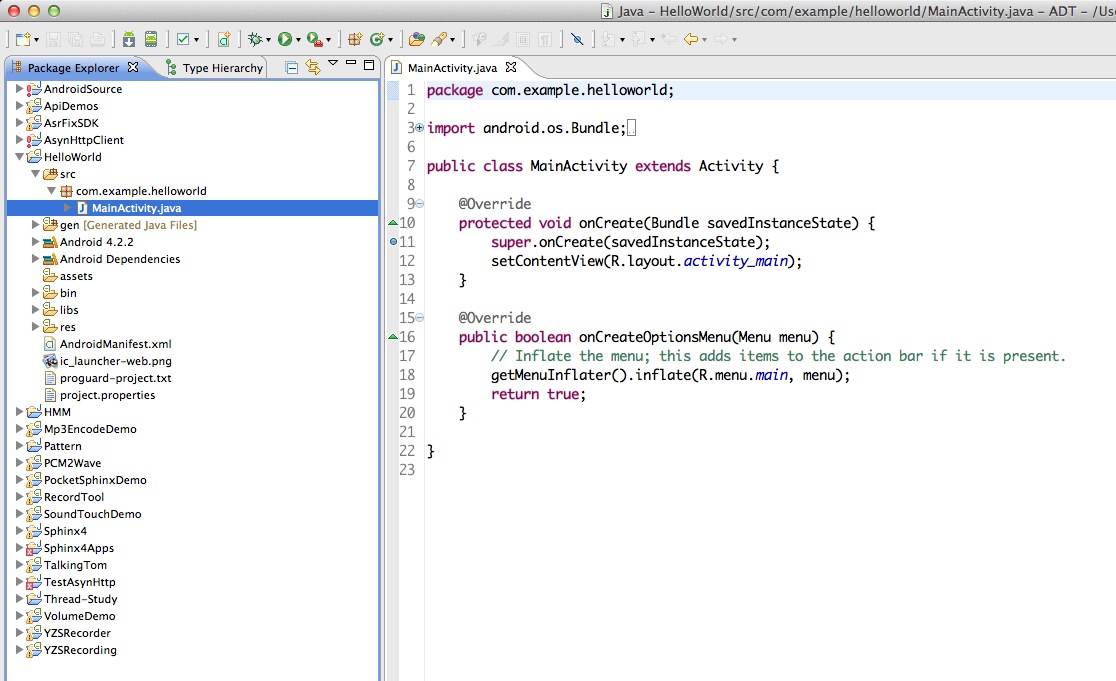The width and height of the screenshot is (1116, 681).
Task: Create a new Java class
Action: coord(377,39)
